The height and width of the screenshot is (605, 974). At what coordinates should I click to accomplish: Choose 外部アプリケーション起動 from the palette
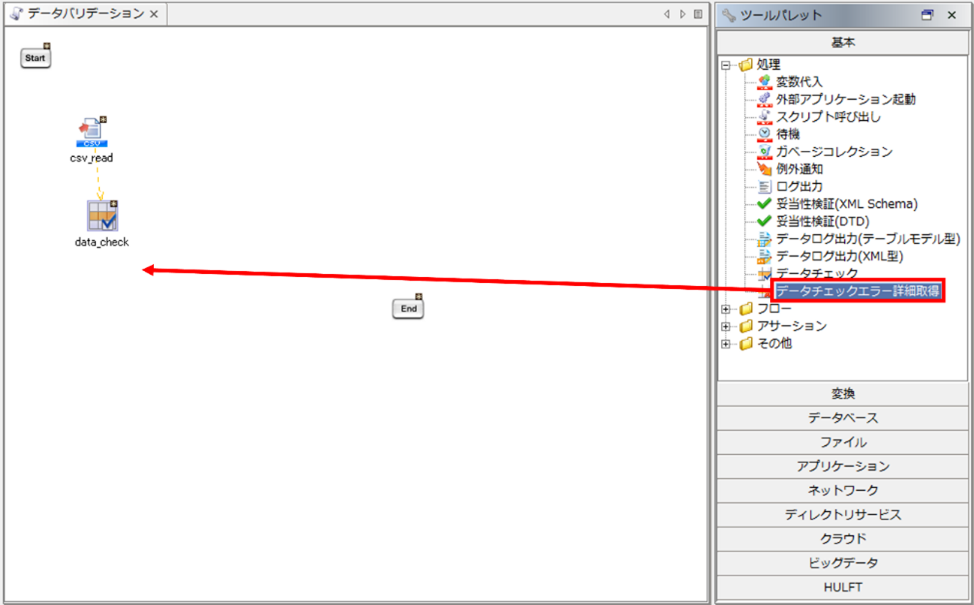point(844,99)
